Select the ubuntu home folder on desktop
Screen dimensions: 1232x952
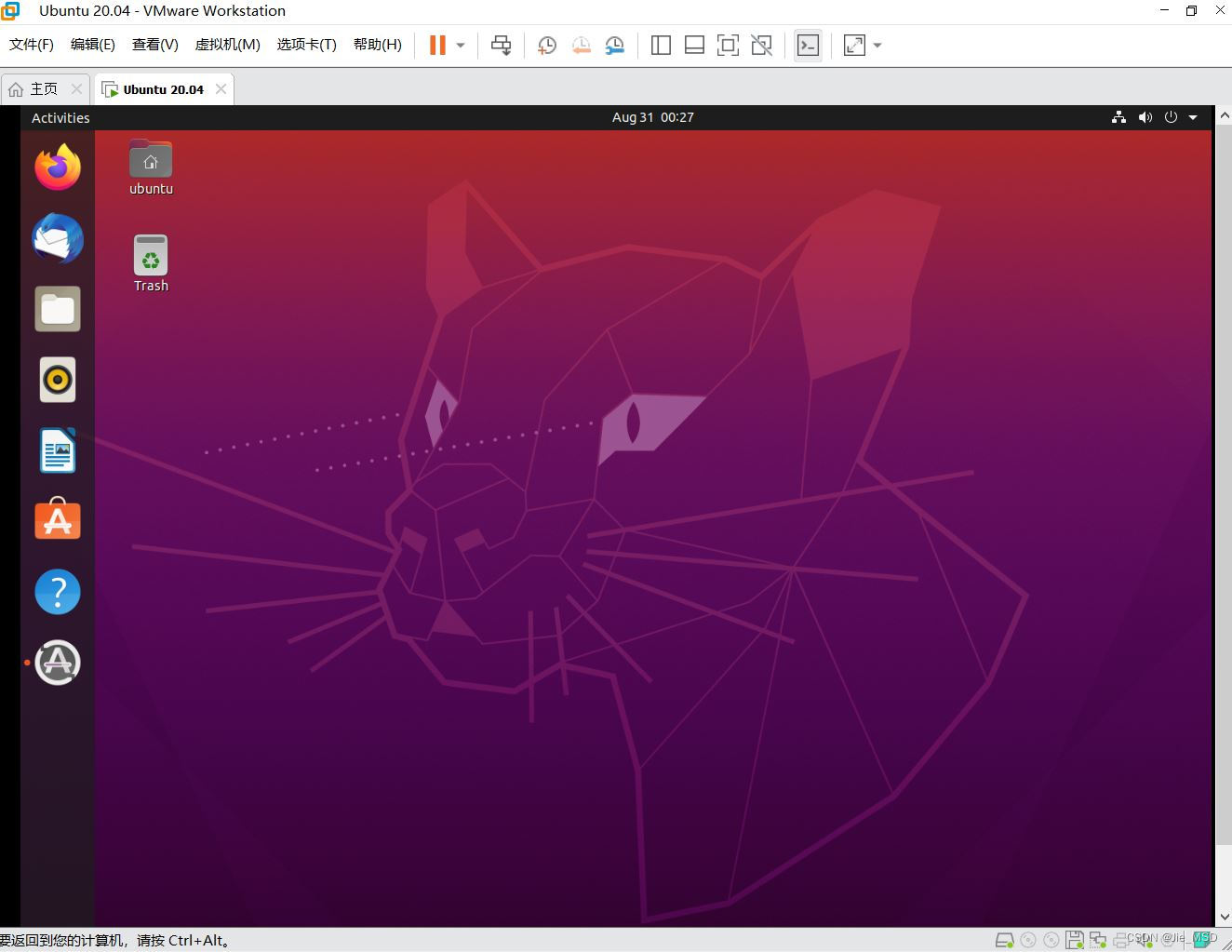[151, 168]
